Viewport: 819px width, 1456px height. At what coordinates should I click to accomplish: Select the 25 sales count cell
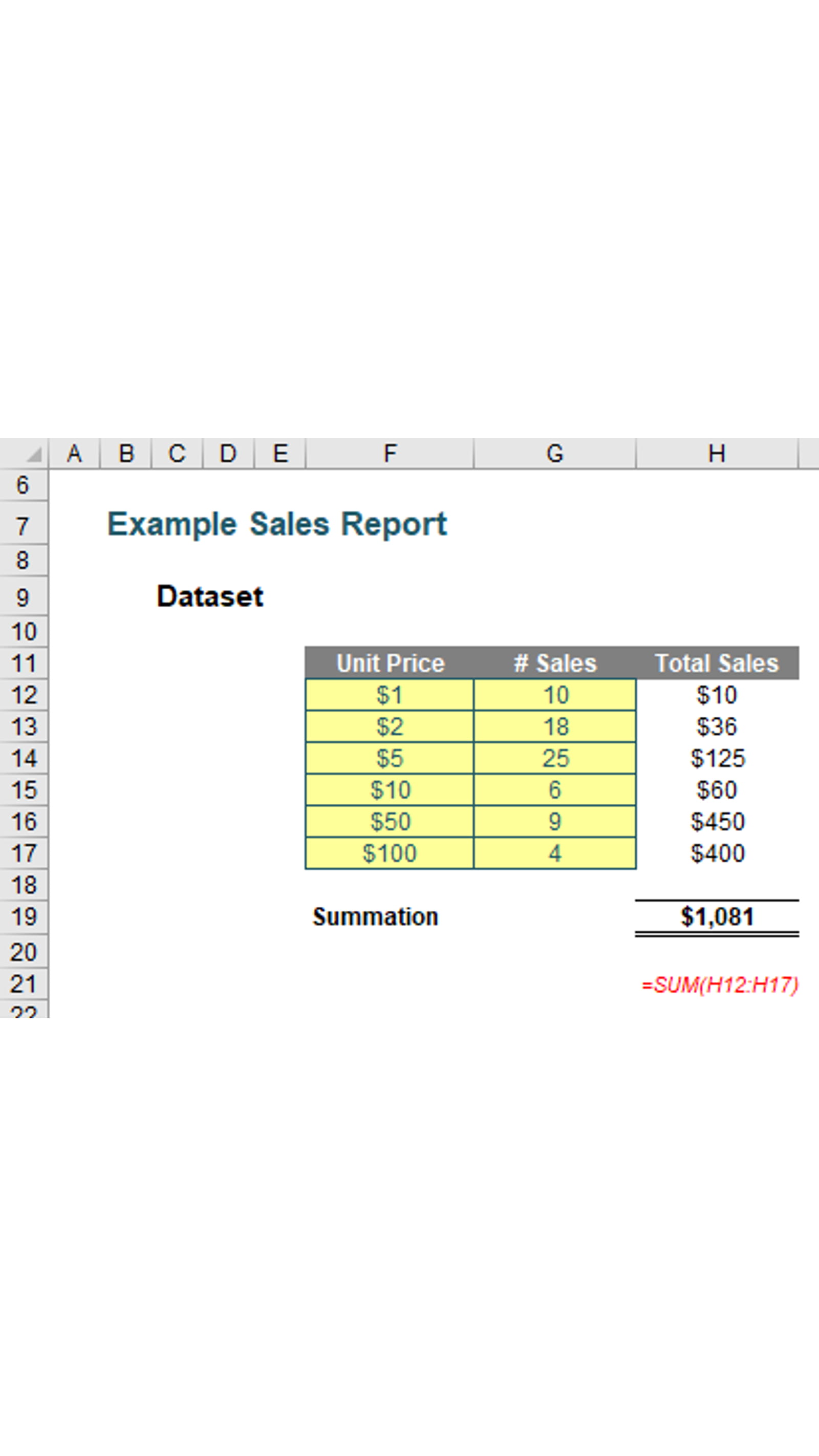coord(554,758)
